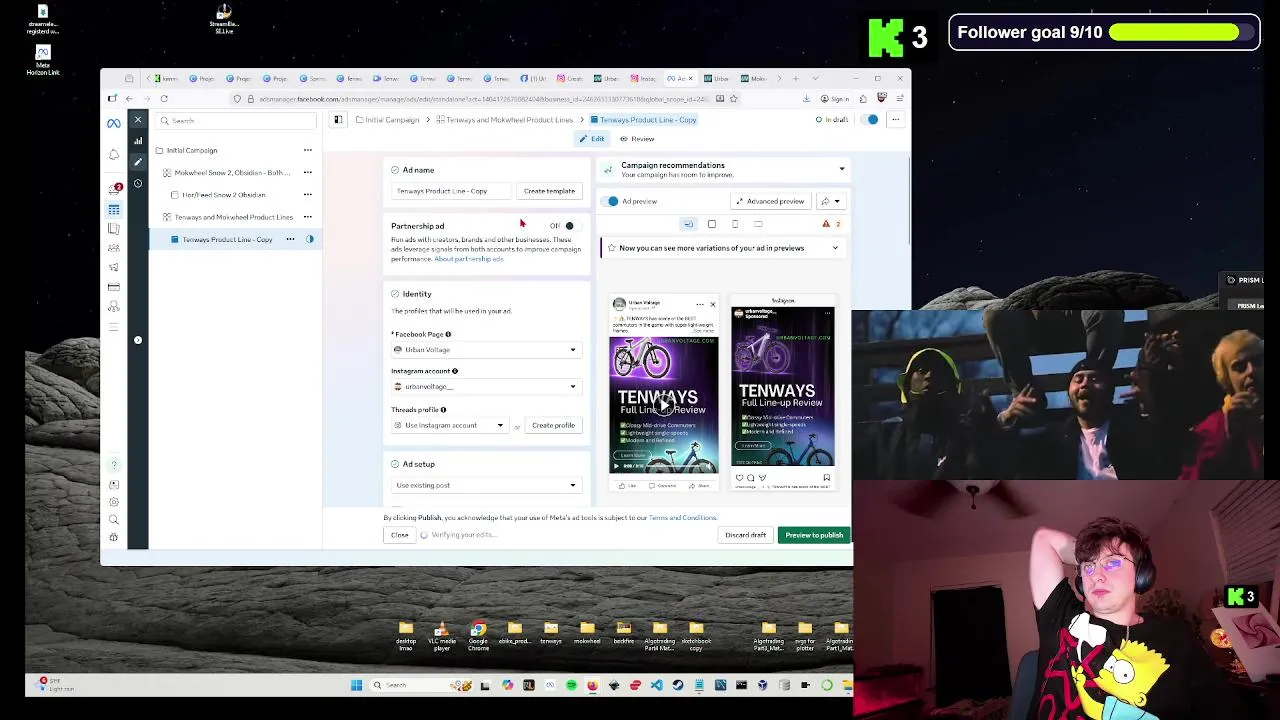The width and height of the screenshot is (1280, 720).
Task: Open three-dot menu on the Facebook ad preview
Action: coord(700,304)
